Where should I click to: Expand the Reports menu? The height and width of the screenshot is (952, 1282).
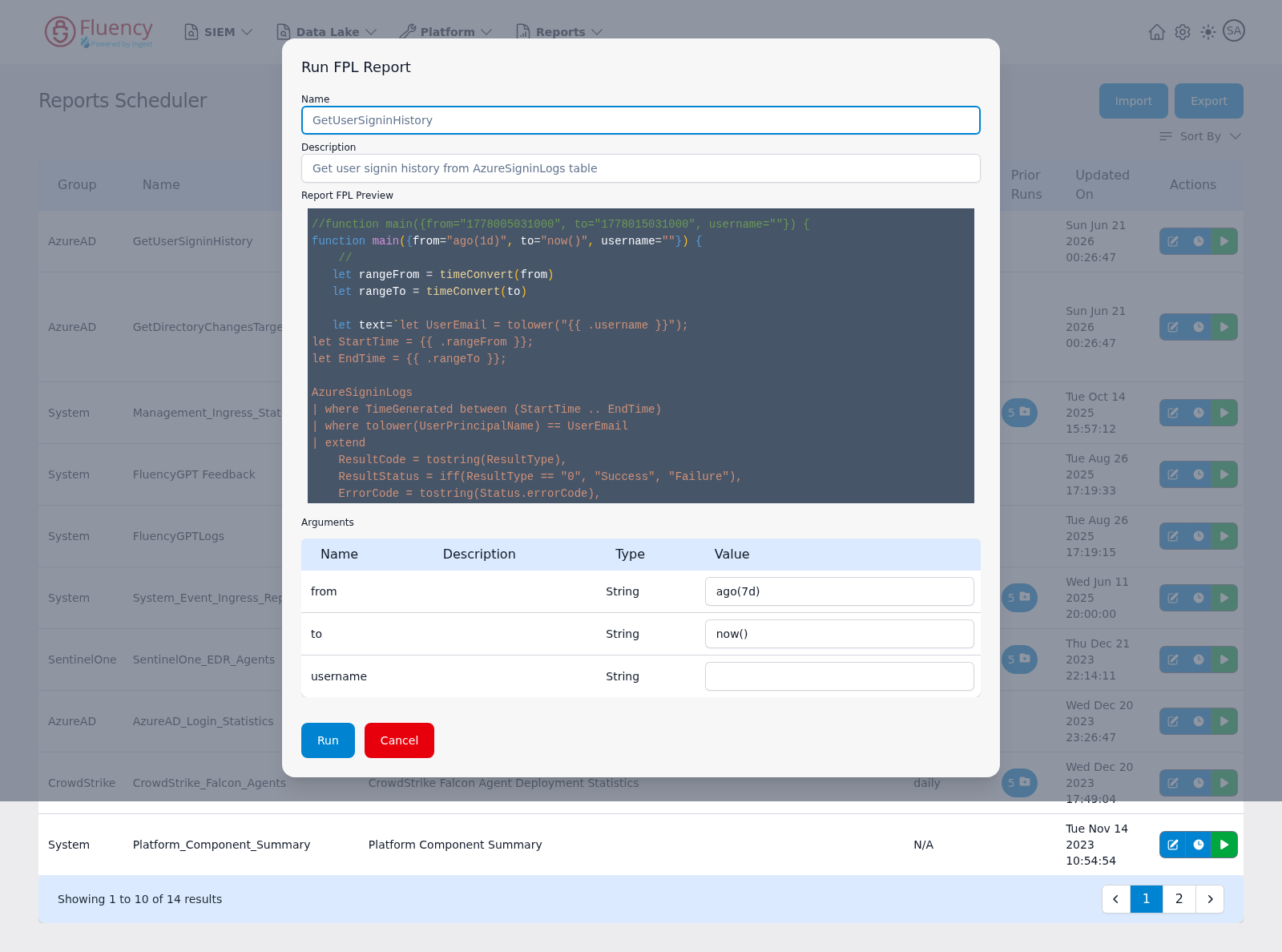[x=559, y=32]
